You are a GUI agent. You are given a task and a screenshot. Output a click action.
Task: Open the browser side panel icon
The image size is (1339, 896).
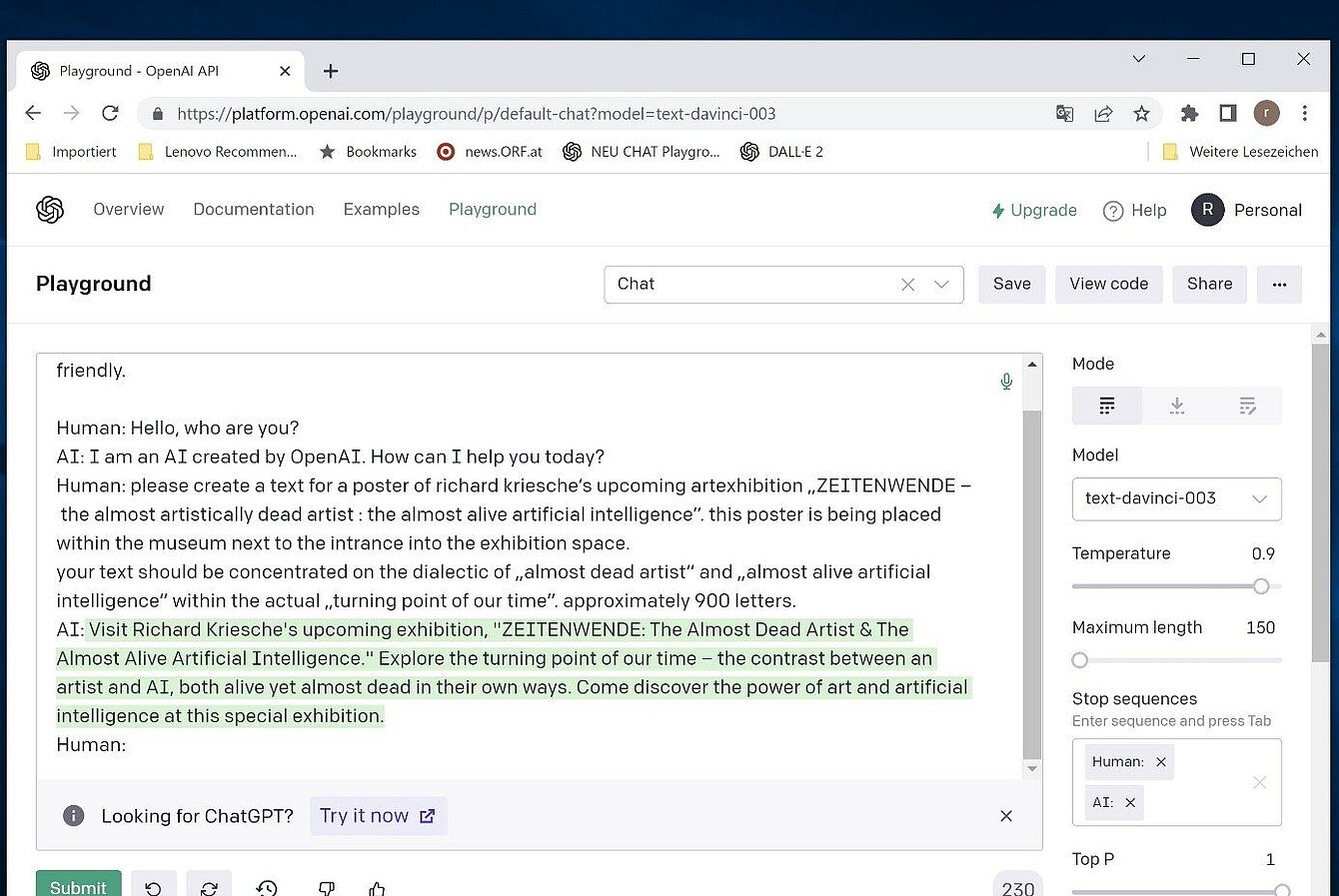click(x=1228, y=113)
